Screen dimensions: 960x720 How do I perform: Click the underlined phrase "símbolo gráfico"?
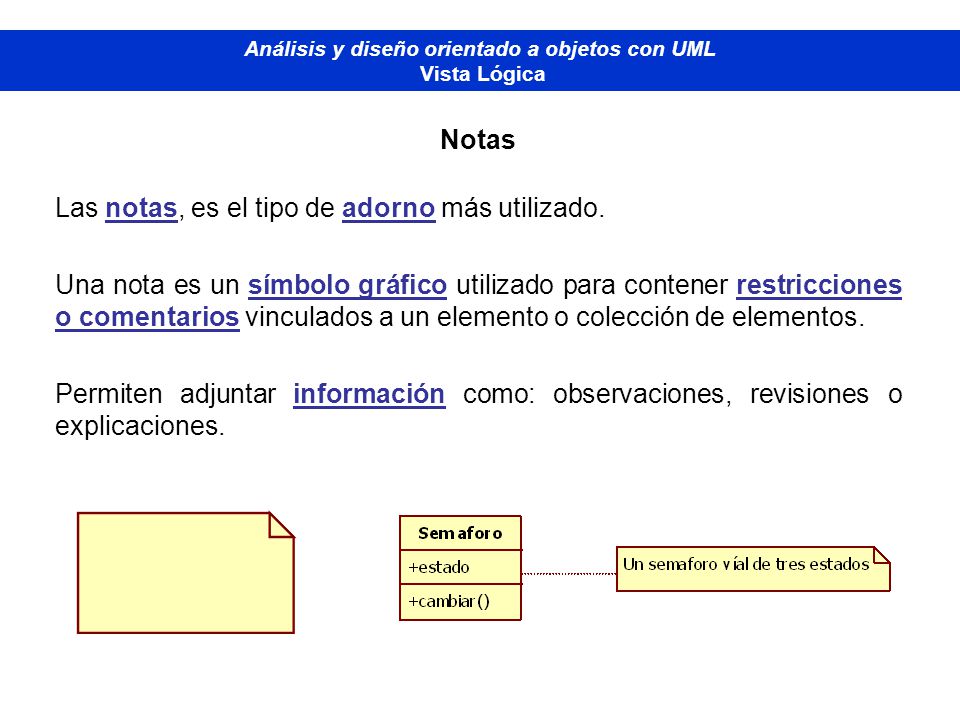point(347,286)
